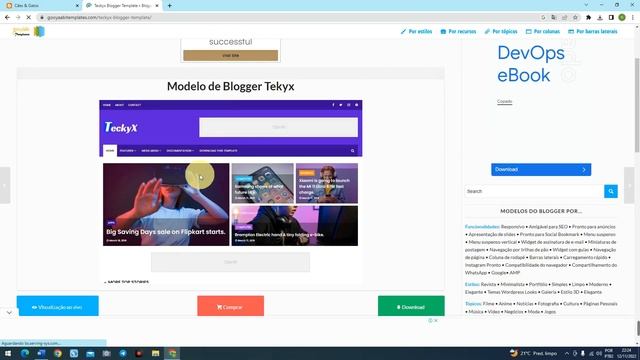Open the DevOps eBook advertisement
The height and width of the screenshot is (360, 640).
531,64
